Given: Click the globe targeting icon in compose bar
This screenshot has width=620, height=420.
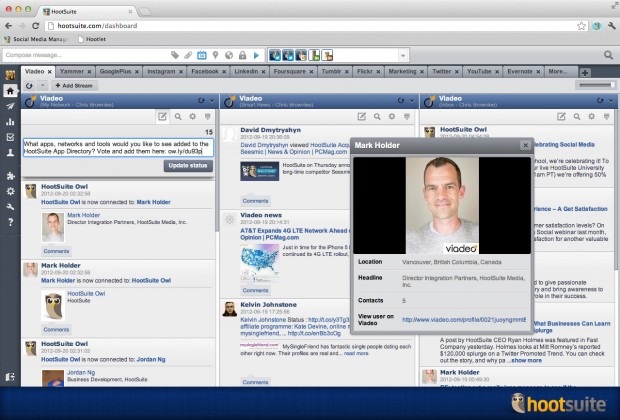Looking at the screenshot, I should pos(229,55).
